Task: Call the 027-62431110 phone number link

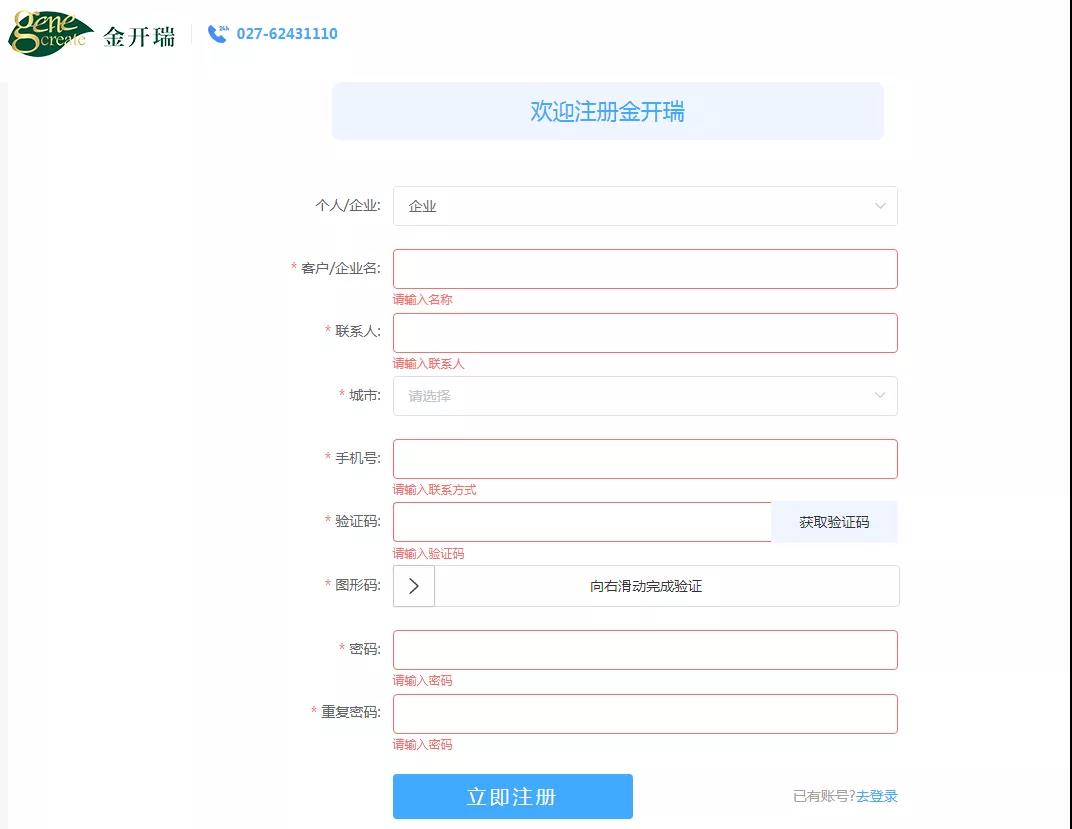Action: click(x=287, y=33)
